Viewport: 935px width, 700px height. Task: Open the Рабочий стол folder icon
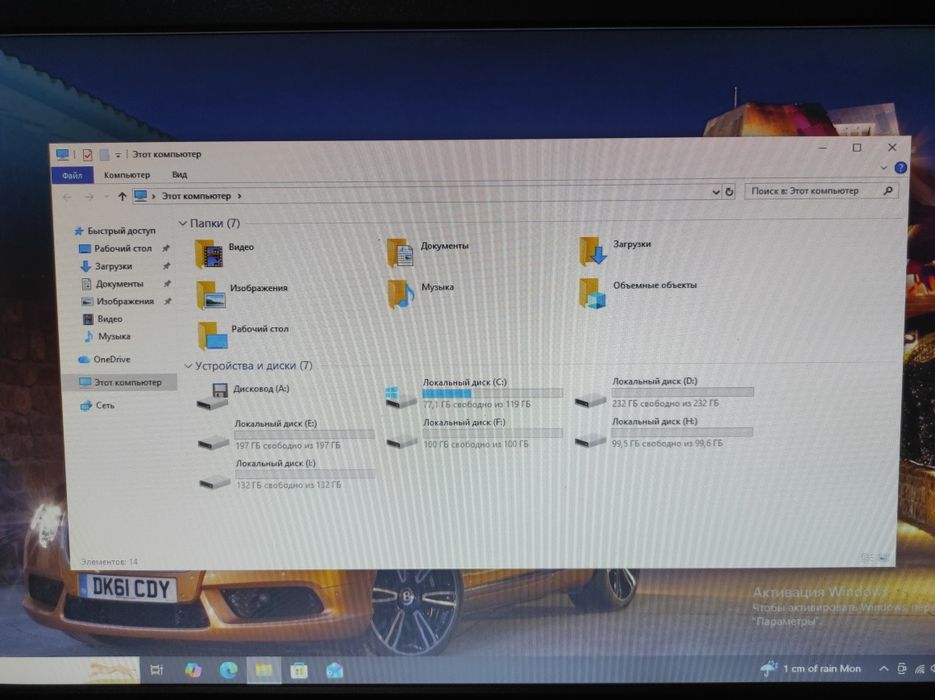pyautogui.click(x=213, y=336)
